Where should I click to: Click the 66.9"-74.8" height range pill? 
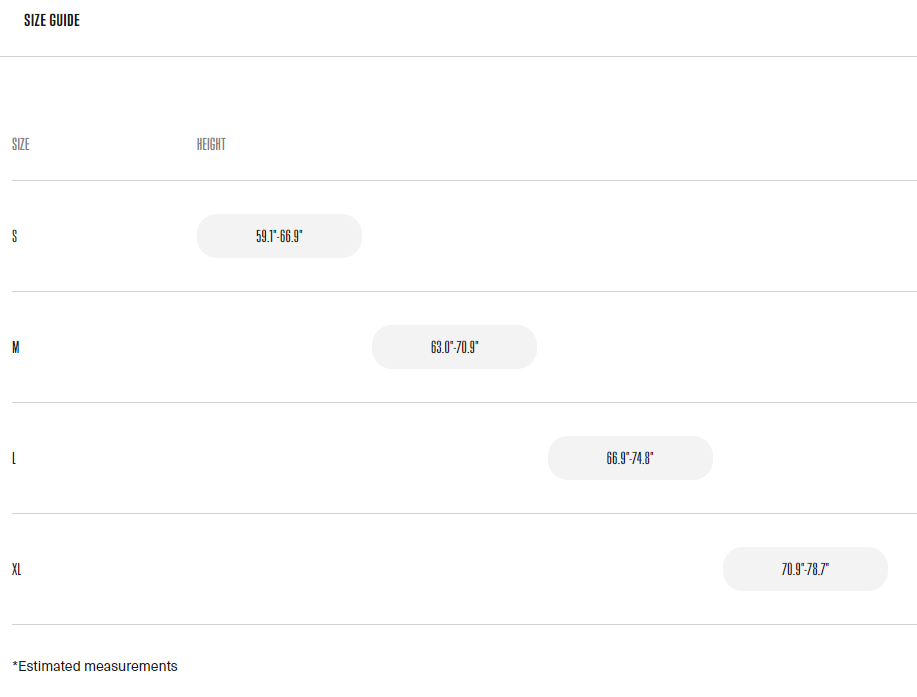[630, 459]
